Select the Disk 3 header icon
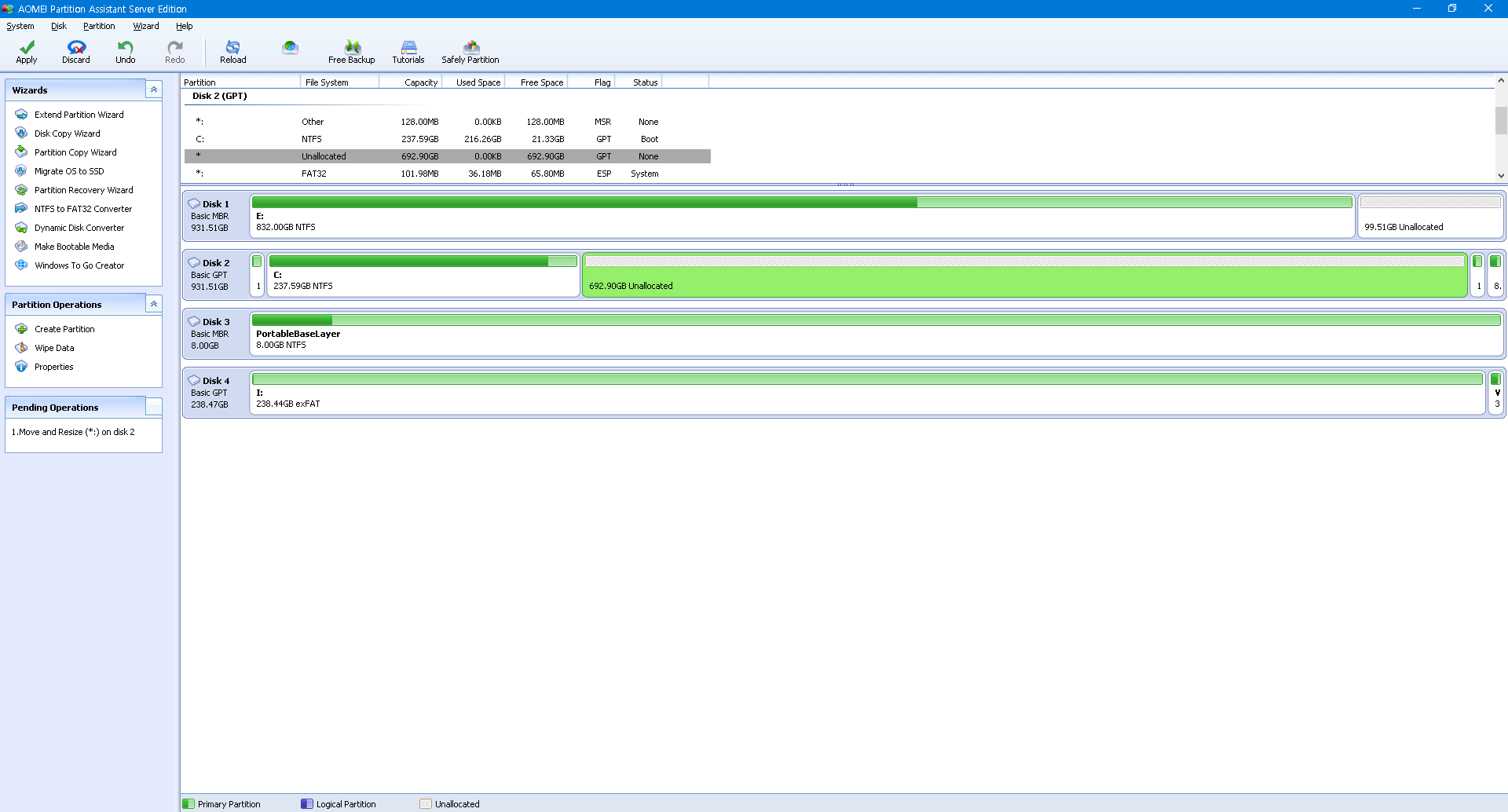Image resolution: width=1508 pixels, height=812 pixels. (x=194, y=321)
